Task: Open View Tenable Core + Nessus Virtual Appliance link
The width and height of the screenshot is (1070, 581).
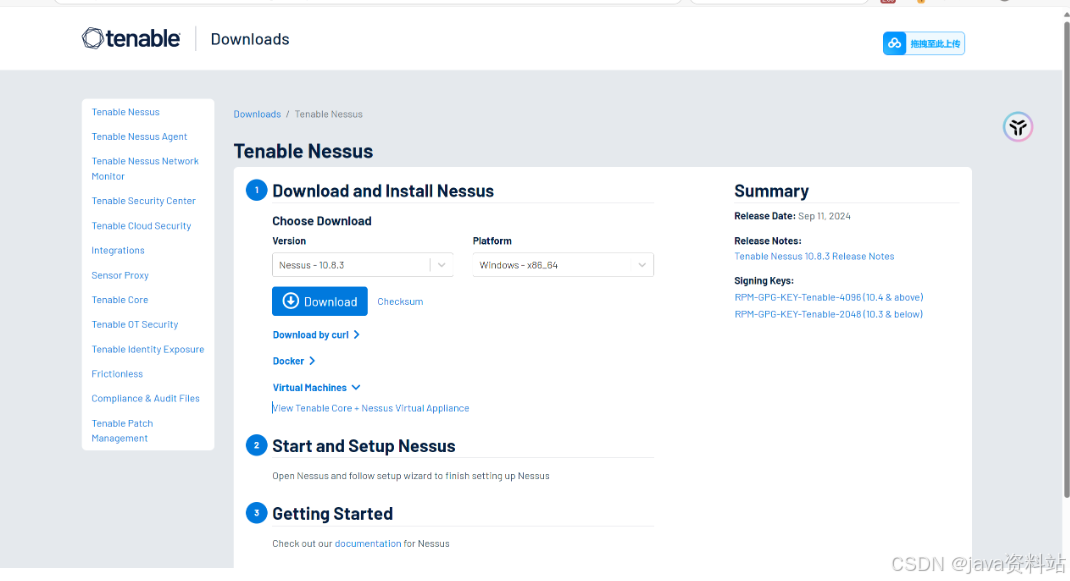Action: point(371,408)
